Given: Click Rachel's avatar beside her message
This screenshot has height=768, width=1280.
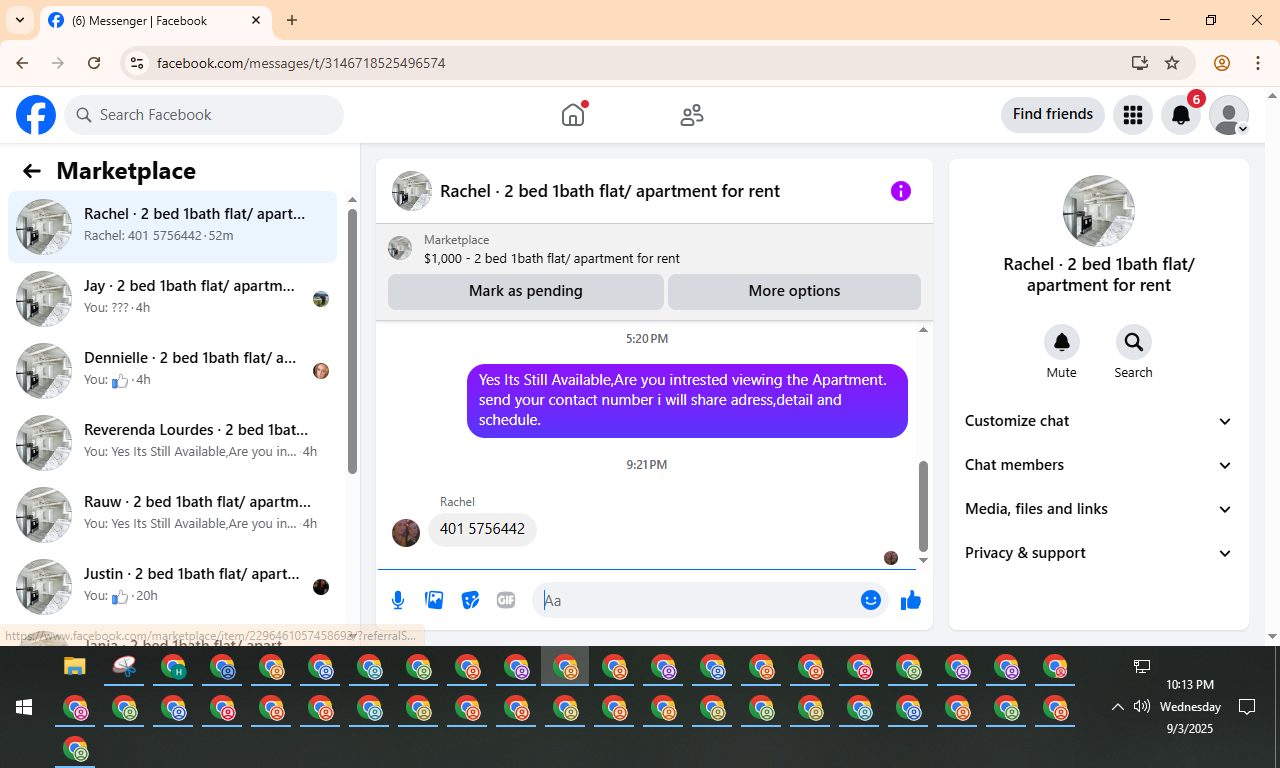Looking at the screenshot, I should [406, 532].
